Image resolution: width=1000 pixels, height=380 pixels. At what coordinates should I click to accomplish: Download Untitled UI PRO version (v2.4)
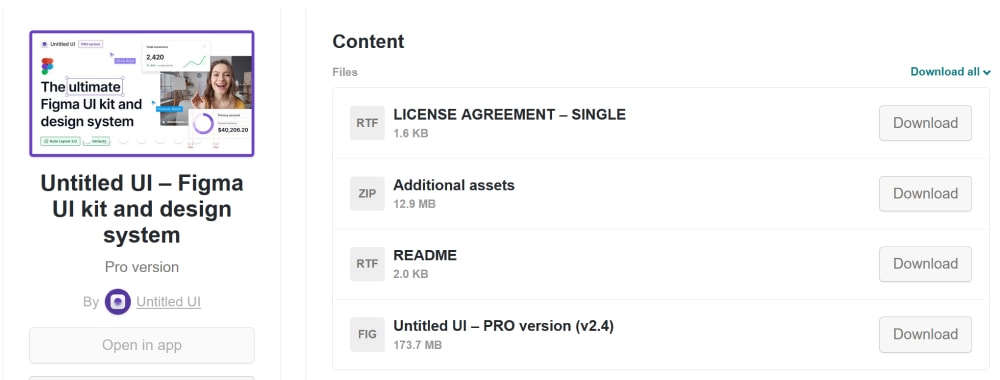925,334
